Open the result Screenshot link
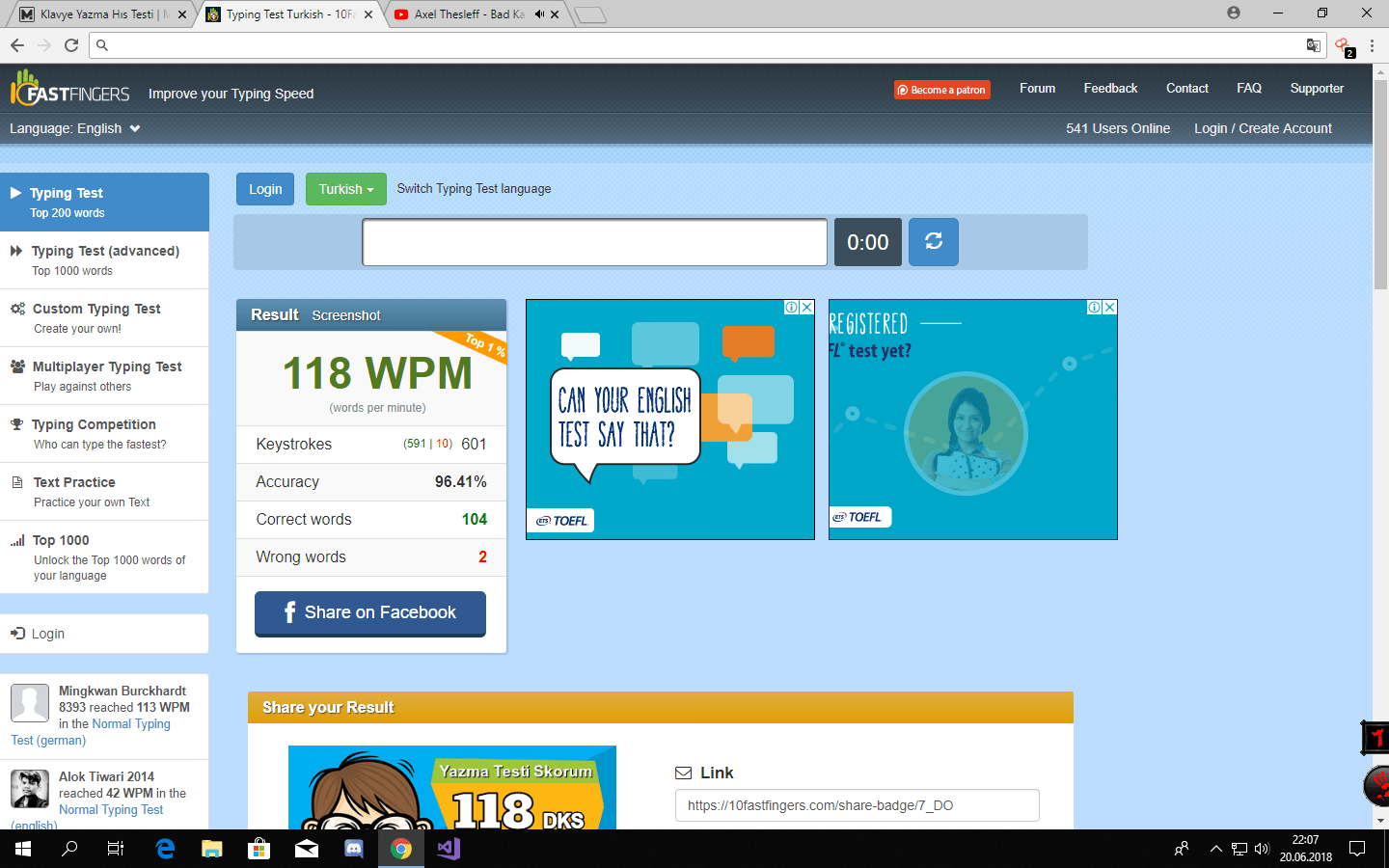The height and width of the screenshot is (868, 1389). [x=346, y=315]
